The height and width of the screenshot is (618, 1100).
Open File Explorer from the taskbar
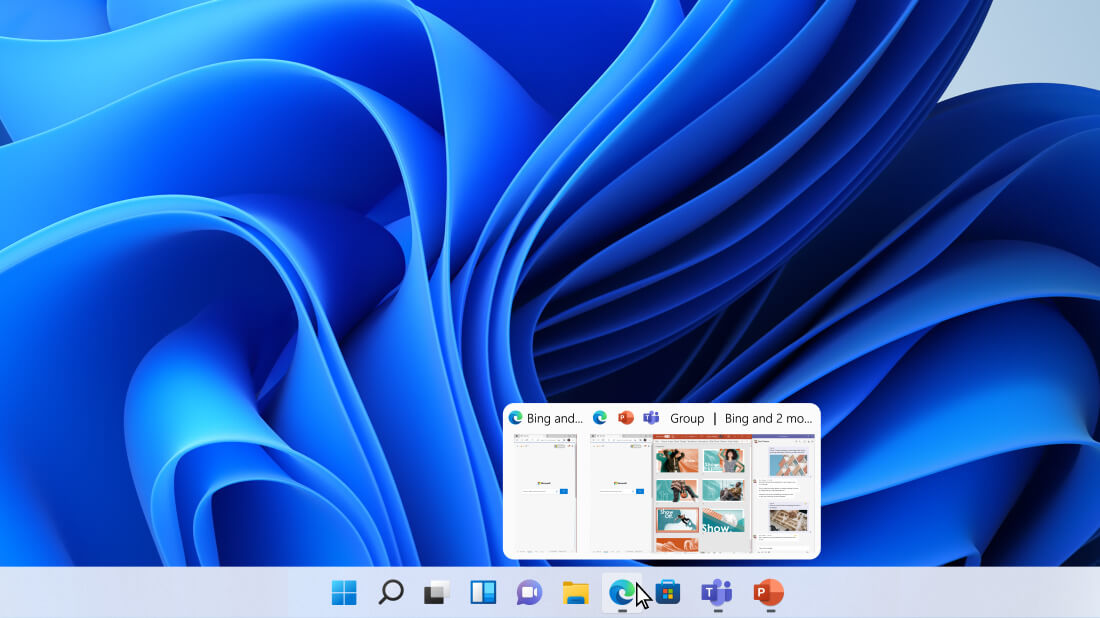tap(576, 593)
